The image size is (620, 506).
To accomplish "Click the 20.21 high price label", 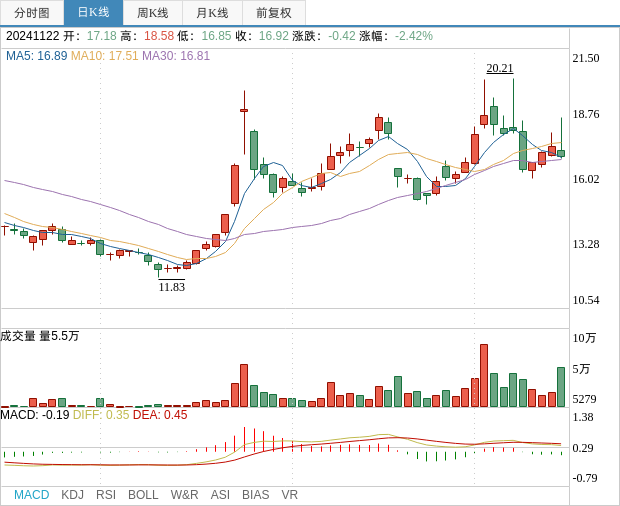I will [500, 68].
